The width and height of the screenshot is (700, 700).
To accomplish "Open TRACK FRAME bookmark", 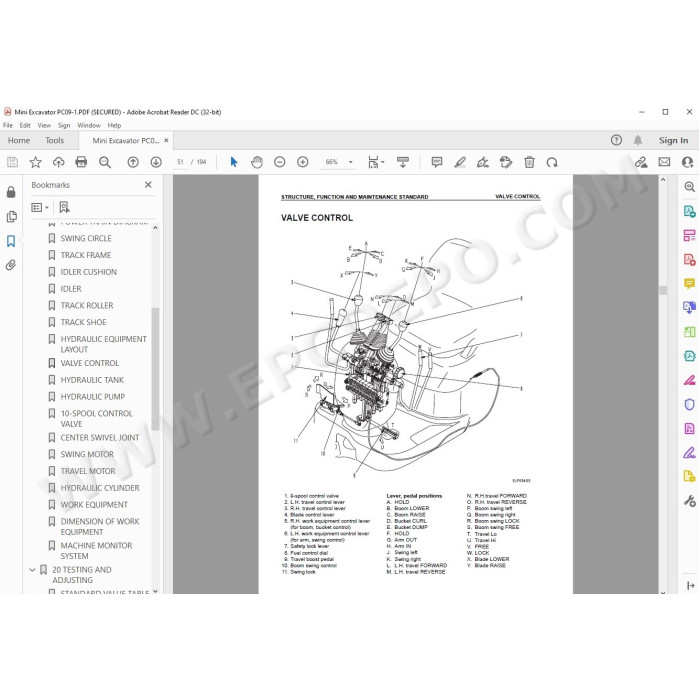I will coord(86,255).
